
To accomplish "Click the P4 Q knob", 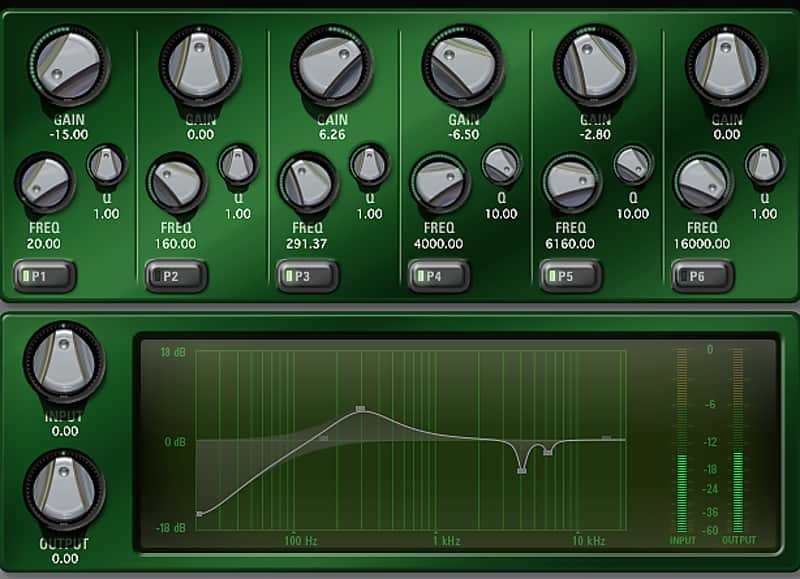I will click(502, 165).
